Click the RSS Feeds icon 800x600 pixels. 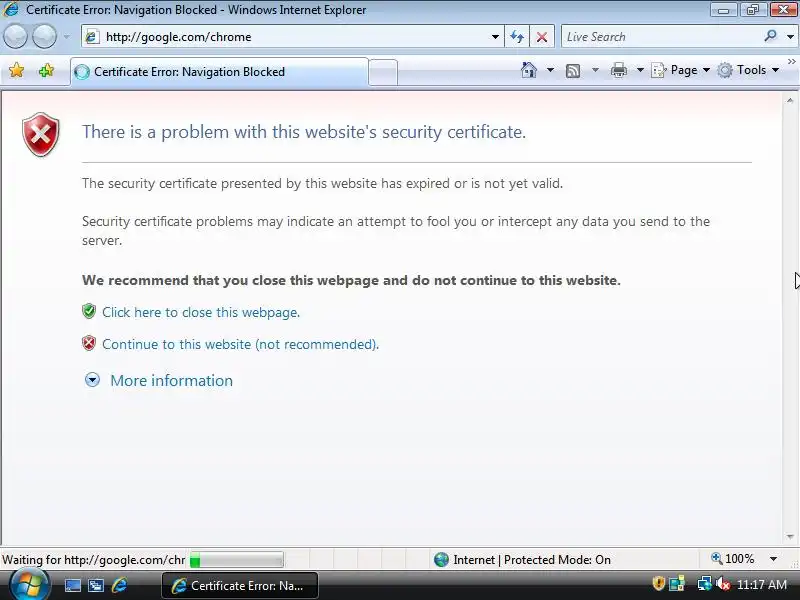[573, 70]
